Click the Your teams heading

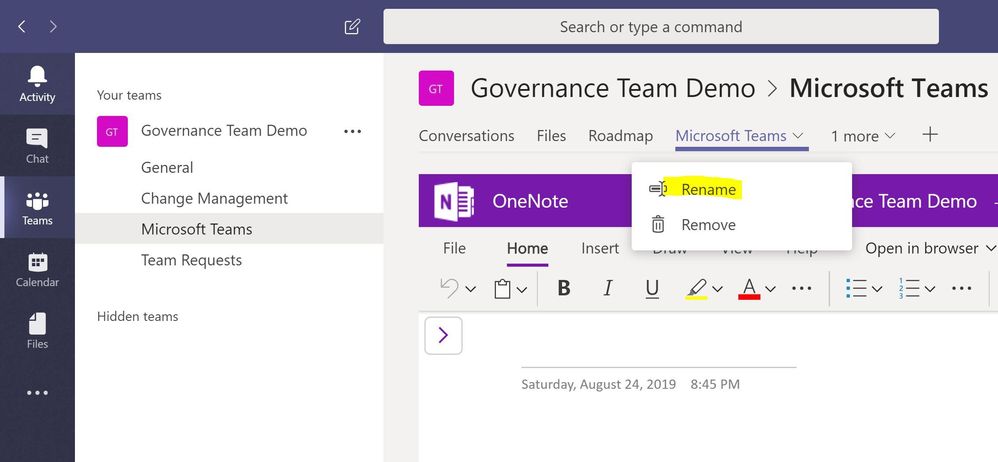click(x=129, y=95)
